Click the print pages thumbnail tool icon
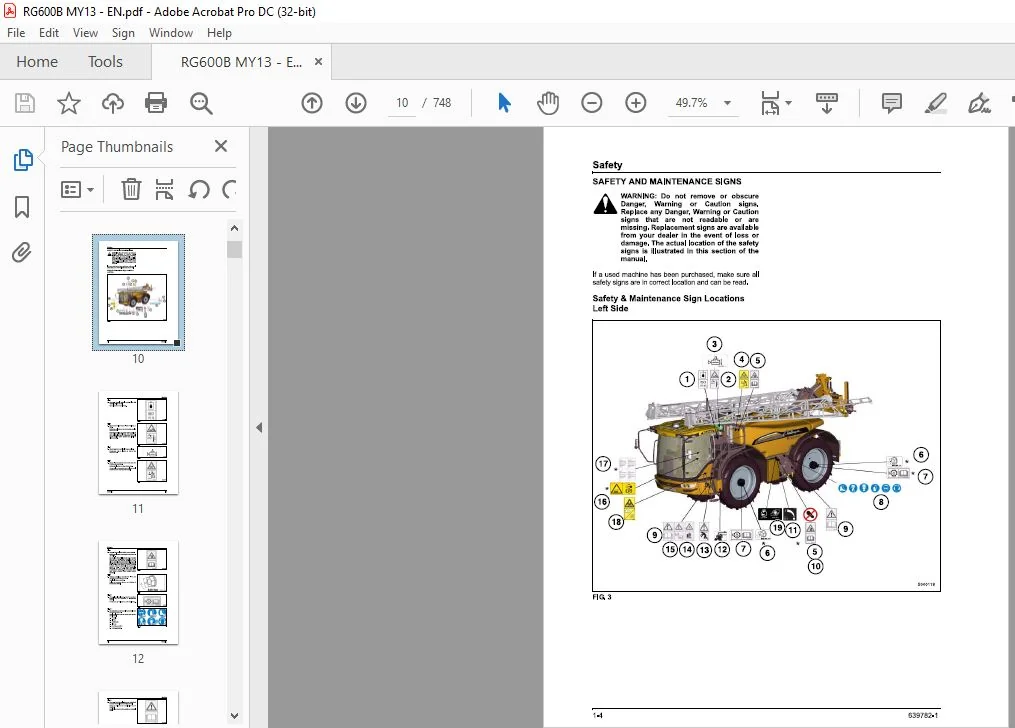Viewport: 1015px width, 728px height. pyautogui.click(x=164, y=190)
